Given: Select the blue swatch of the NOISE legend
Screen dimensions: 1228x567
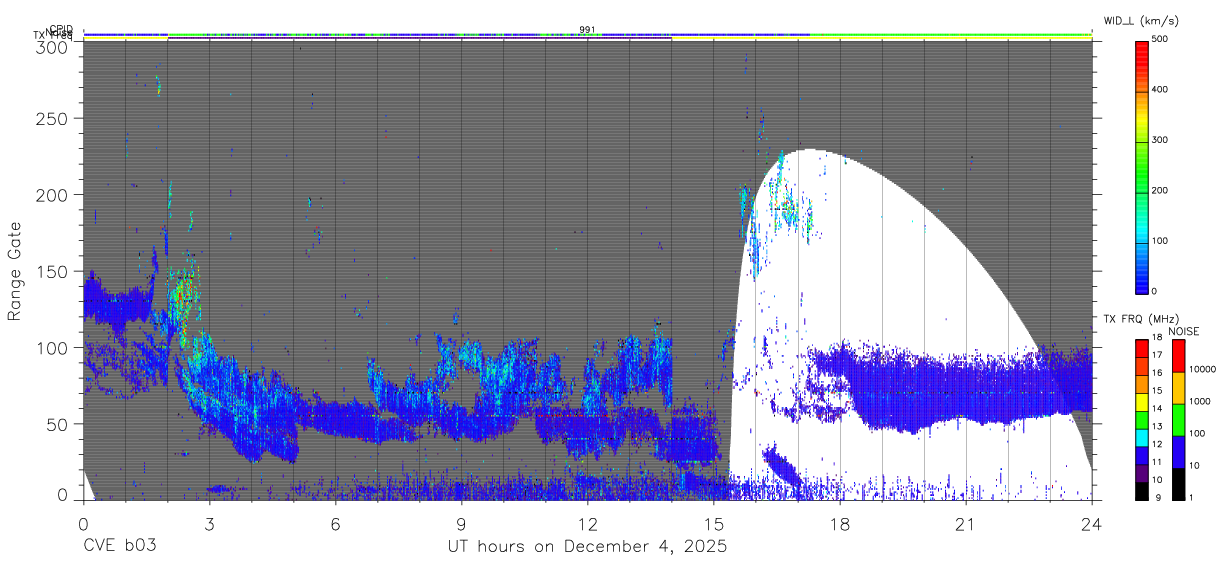Looking at the screenshot, I should [x=1177, y=451].
